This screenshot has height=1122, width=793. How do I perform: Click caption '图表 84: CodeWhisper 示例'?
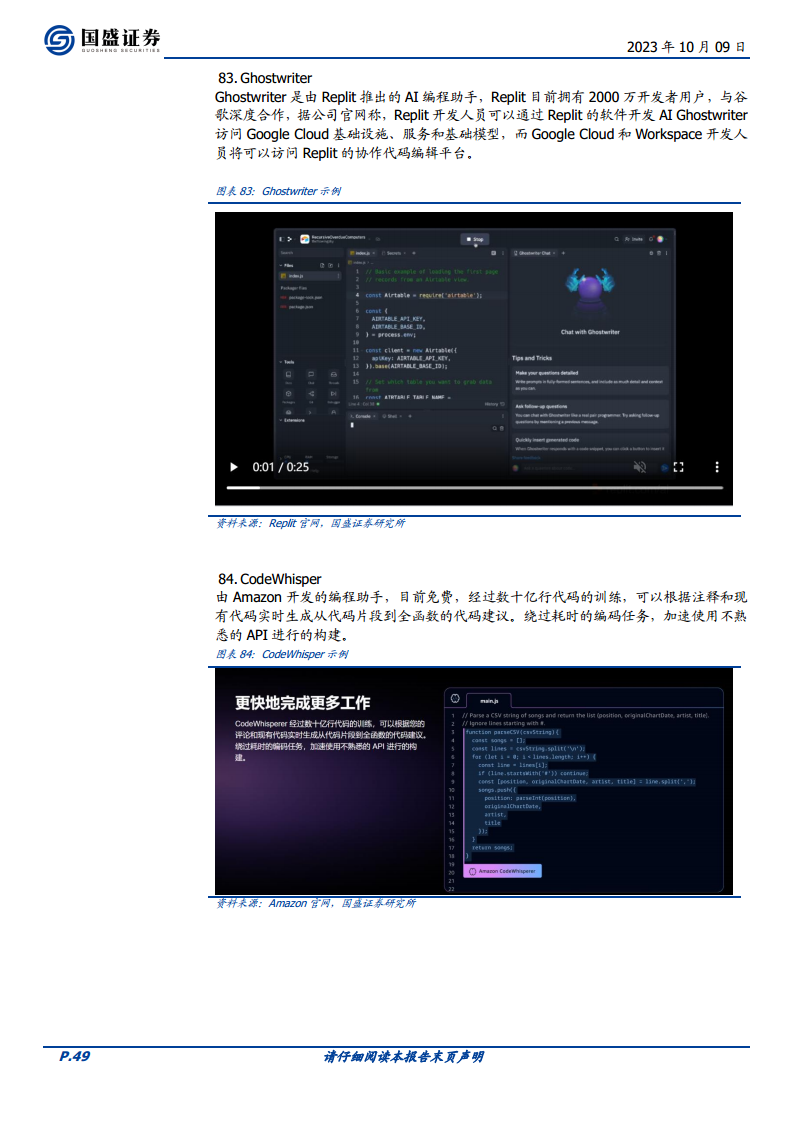click(x=282, y=654)
